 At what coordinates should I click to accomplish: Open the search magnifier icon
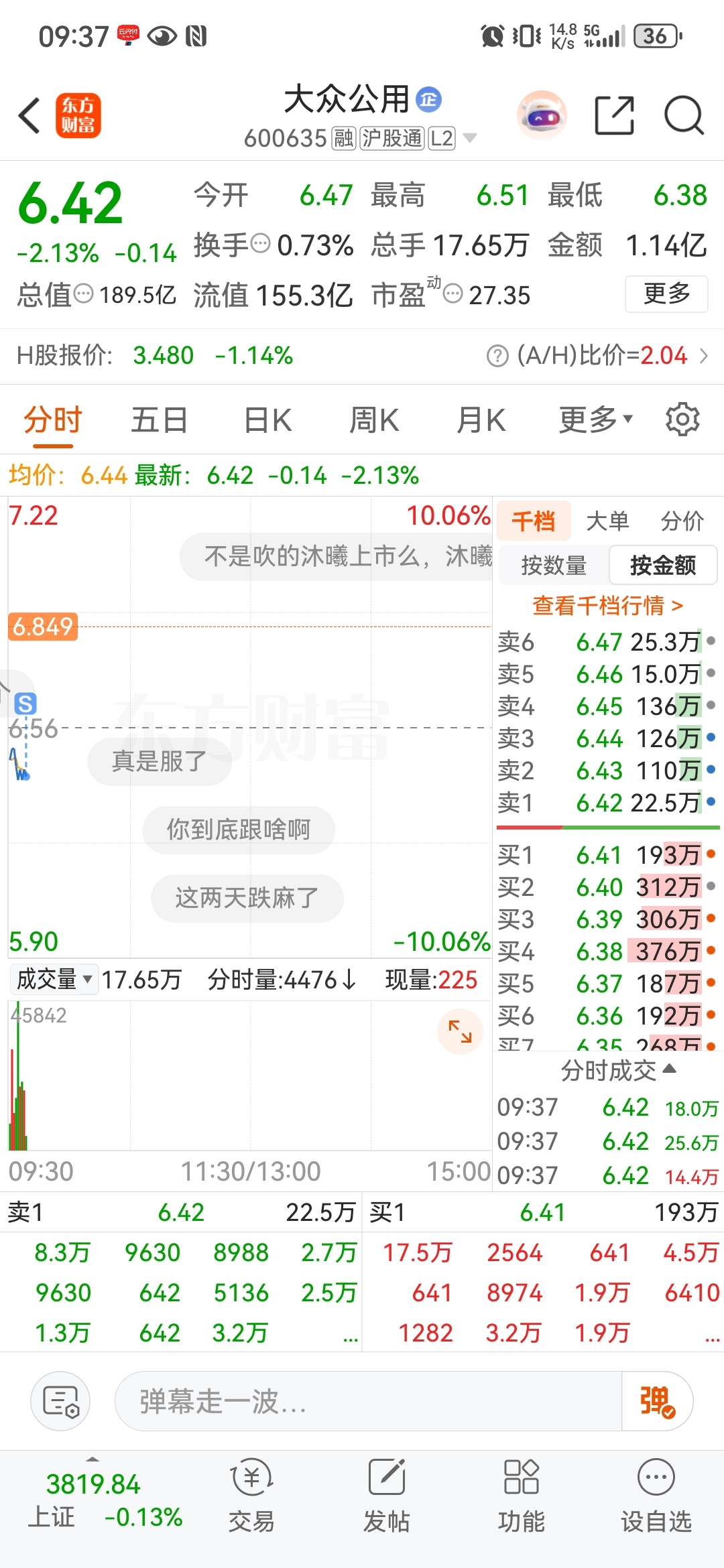[684, 115]
